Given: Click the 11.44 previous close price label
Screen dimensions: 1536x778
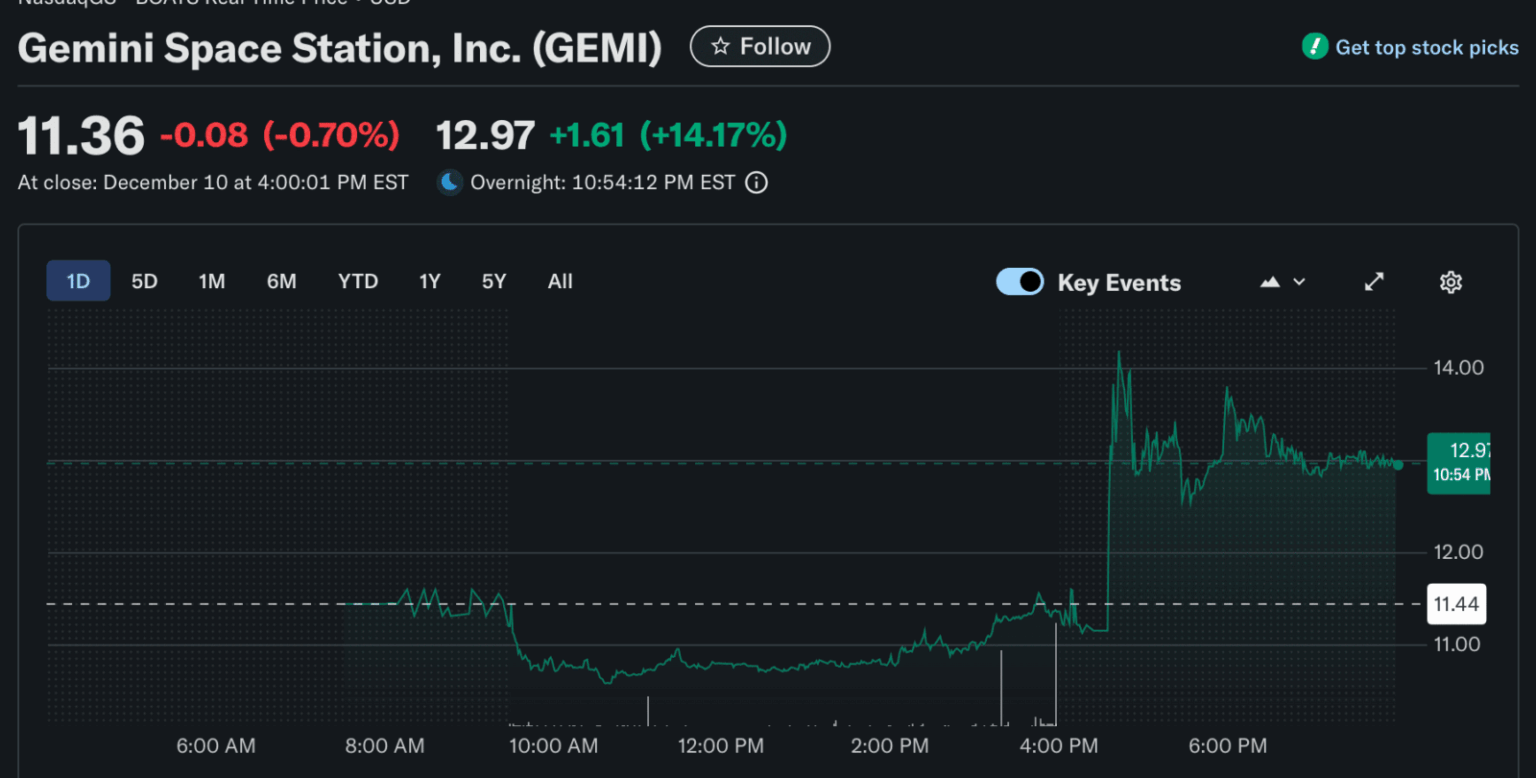Looking at the screenshot, I should (x=1456, y=604).
